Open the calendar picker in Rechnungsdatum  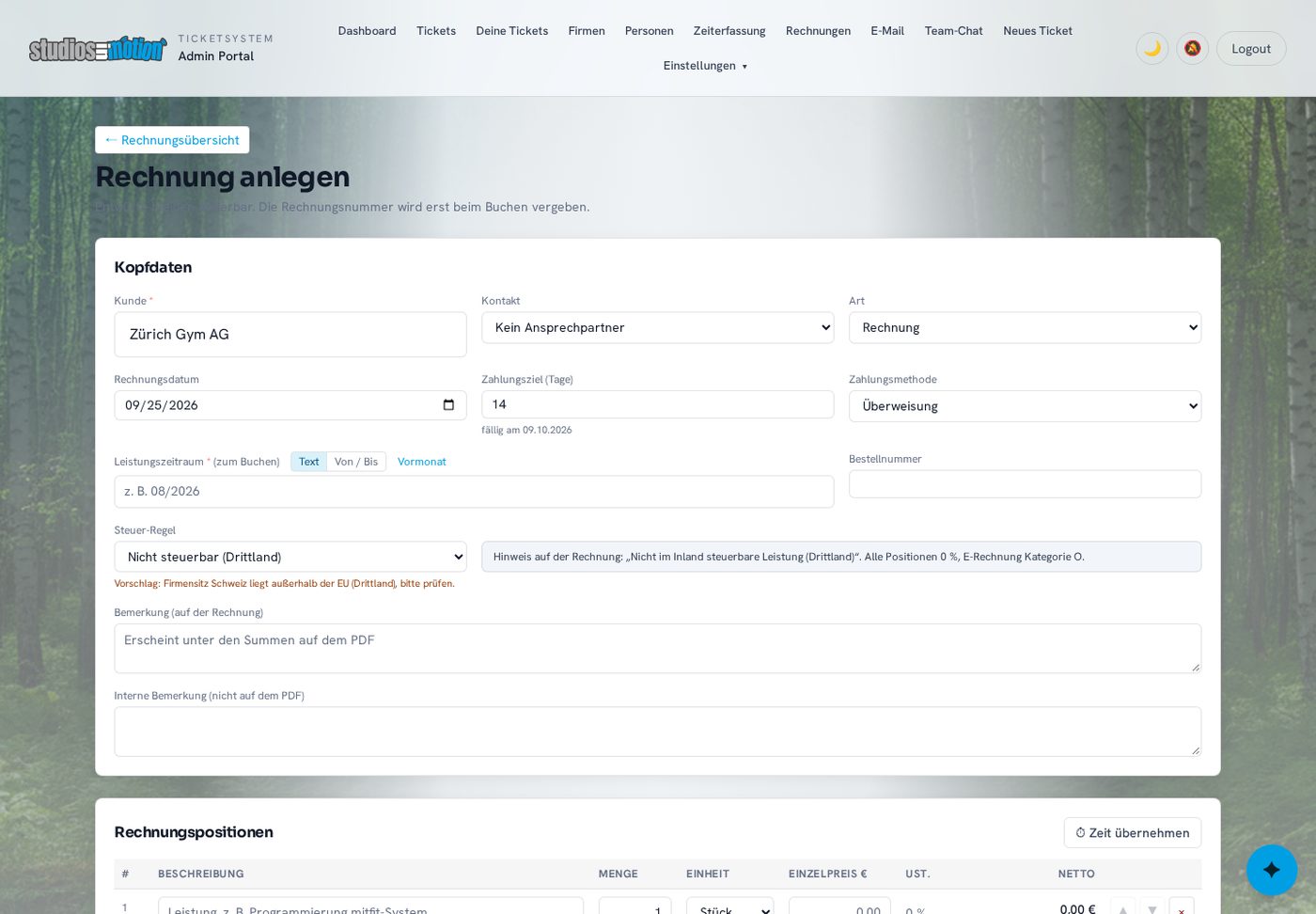coord(448,405)
